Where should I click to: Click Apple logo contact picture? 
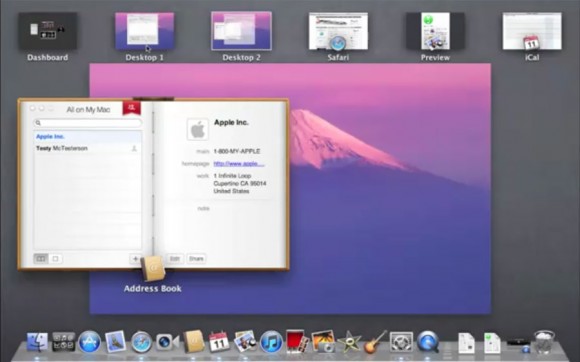[x=198, y=129]
